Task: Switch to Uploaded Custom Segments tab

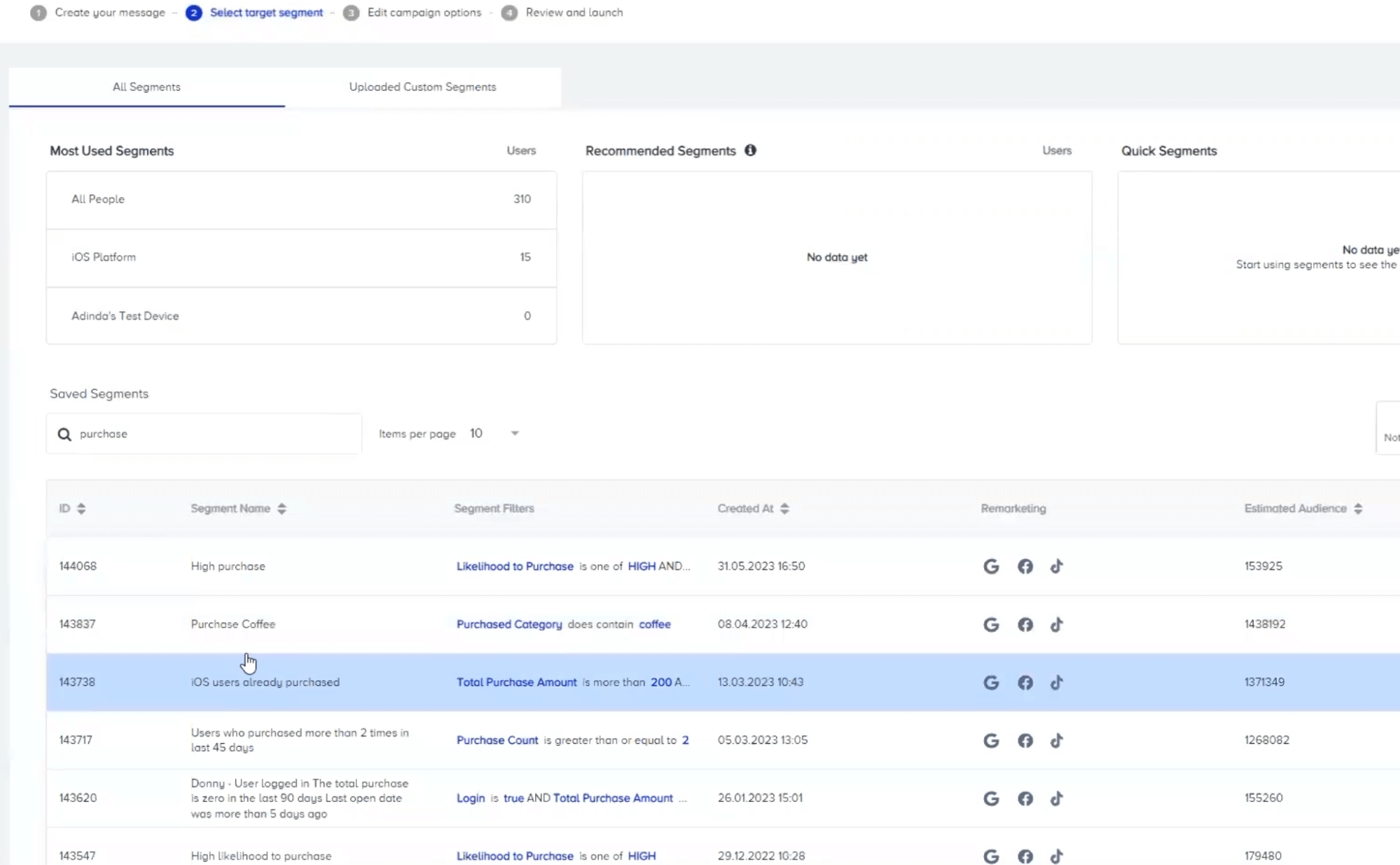Action: point(421,87)
